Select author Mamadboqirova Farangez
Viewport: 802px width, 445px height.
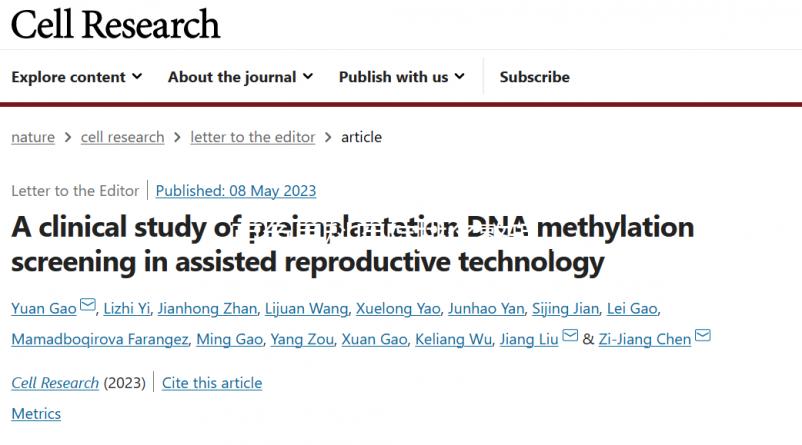(x=99, y=339)
